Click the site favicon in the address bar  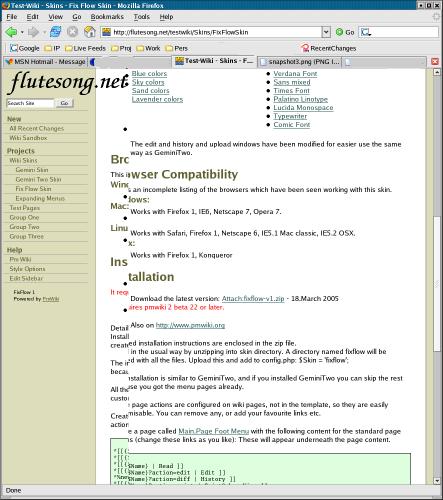click(x=106, y=32)
